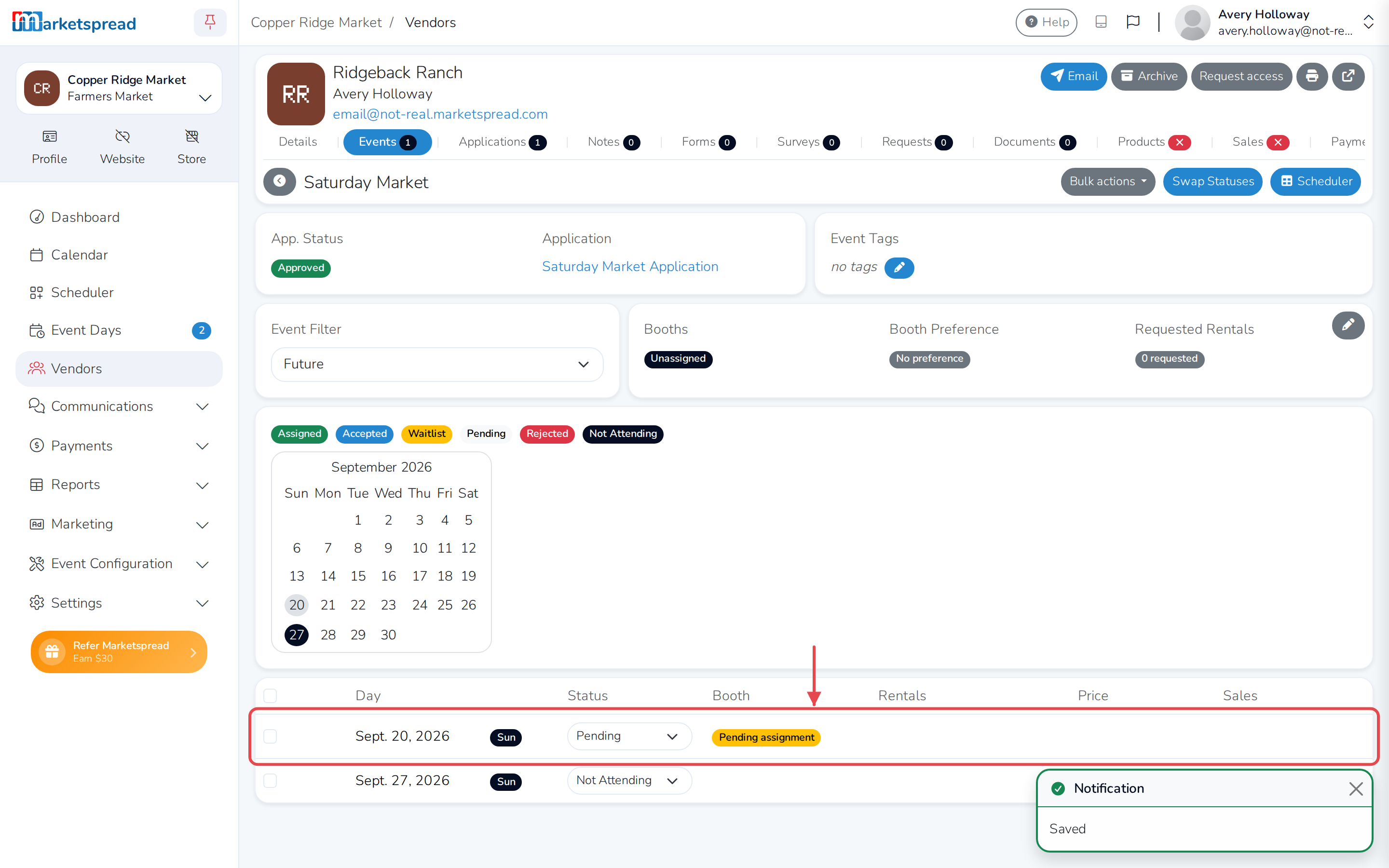Click the vendor email address link
This screenshot has height=868, width=1389.
pos(440,114)
